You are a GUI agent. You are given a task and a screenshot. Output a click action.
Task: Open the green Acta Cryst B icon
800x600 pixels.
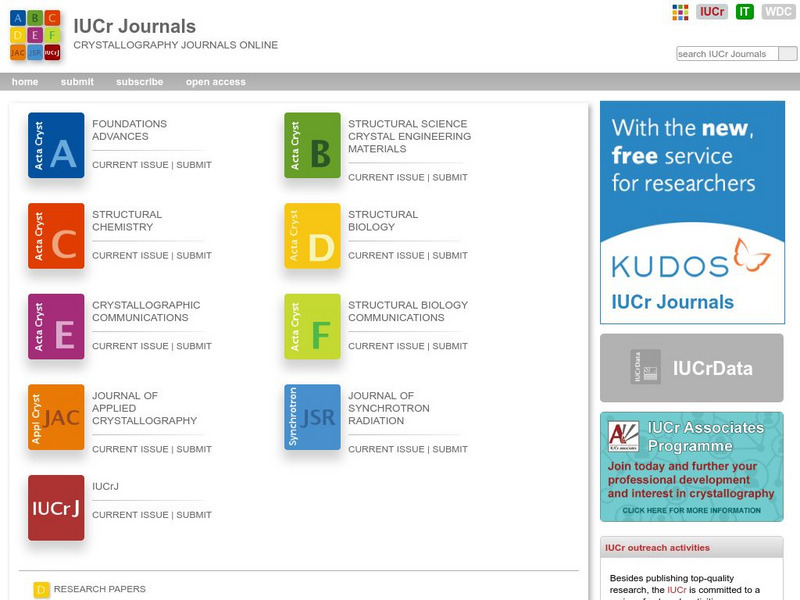pyautogui.click(x=313, y=144)
